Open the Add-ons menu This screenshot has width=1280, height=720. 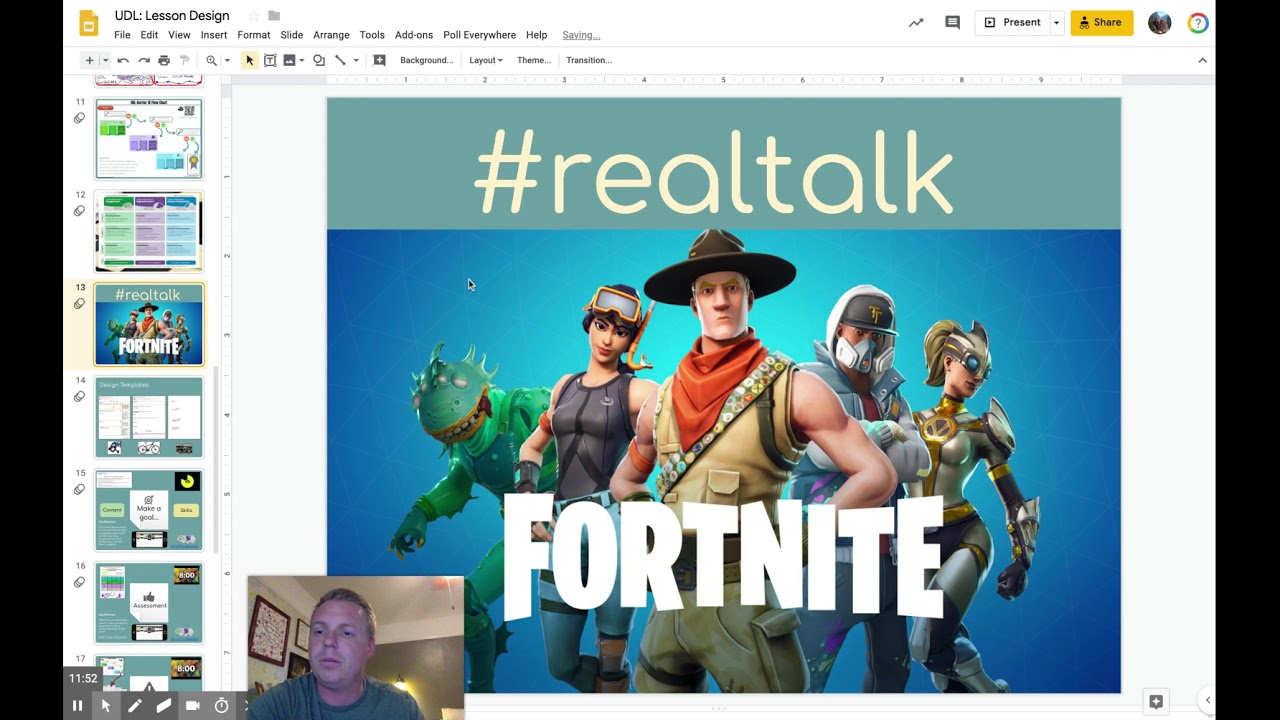pos(414,35)
